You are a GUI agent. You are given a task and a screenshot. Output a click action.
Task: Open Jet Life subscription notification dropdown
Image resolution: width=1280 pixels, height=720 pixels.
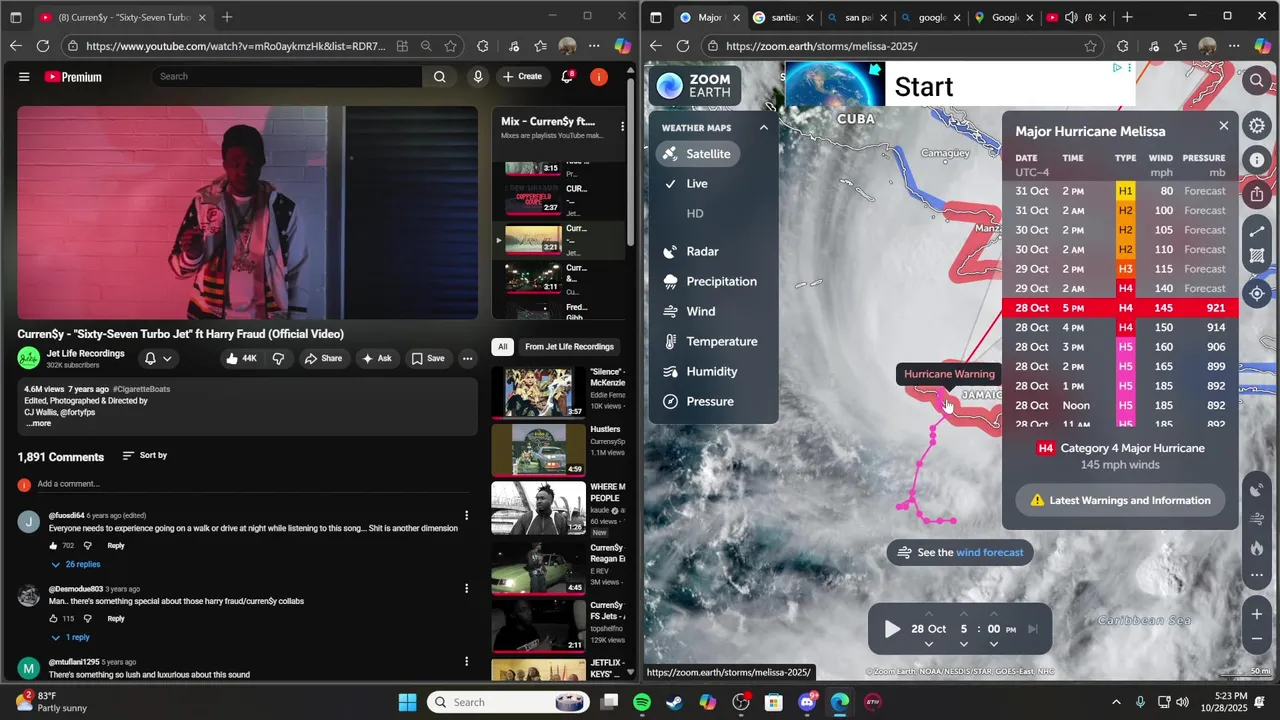tap(158, 359)
